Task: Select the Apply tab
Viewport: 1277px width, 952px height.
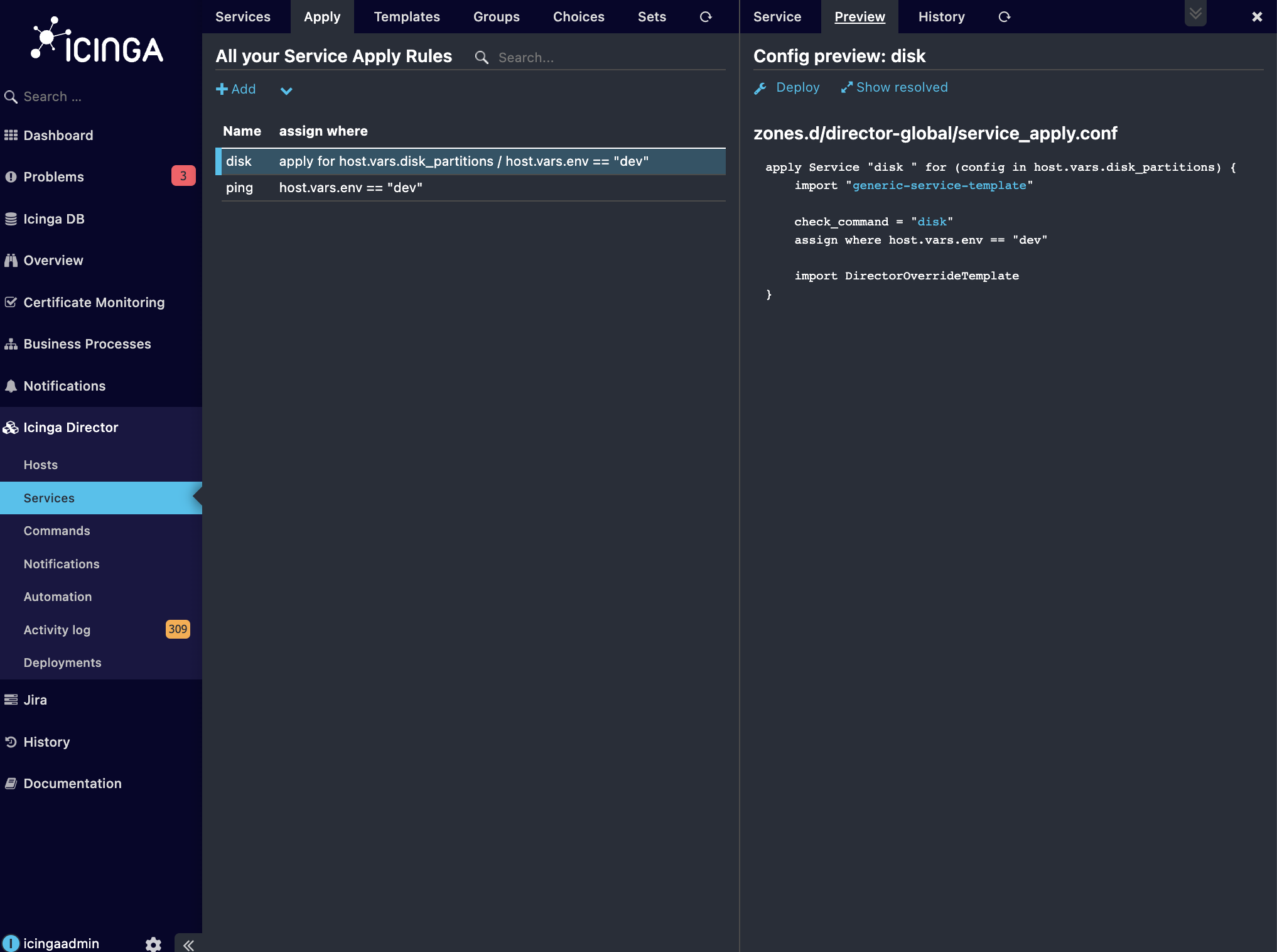Action: tap(322, 17)
